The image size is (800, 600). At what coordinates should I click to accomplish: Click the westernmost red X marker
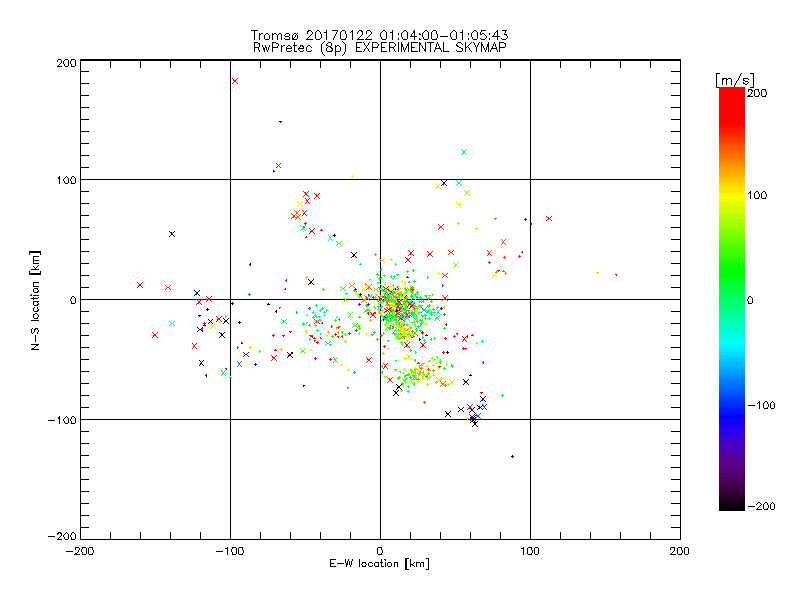140,285
